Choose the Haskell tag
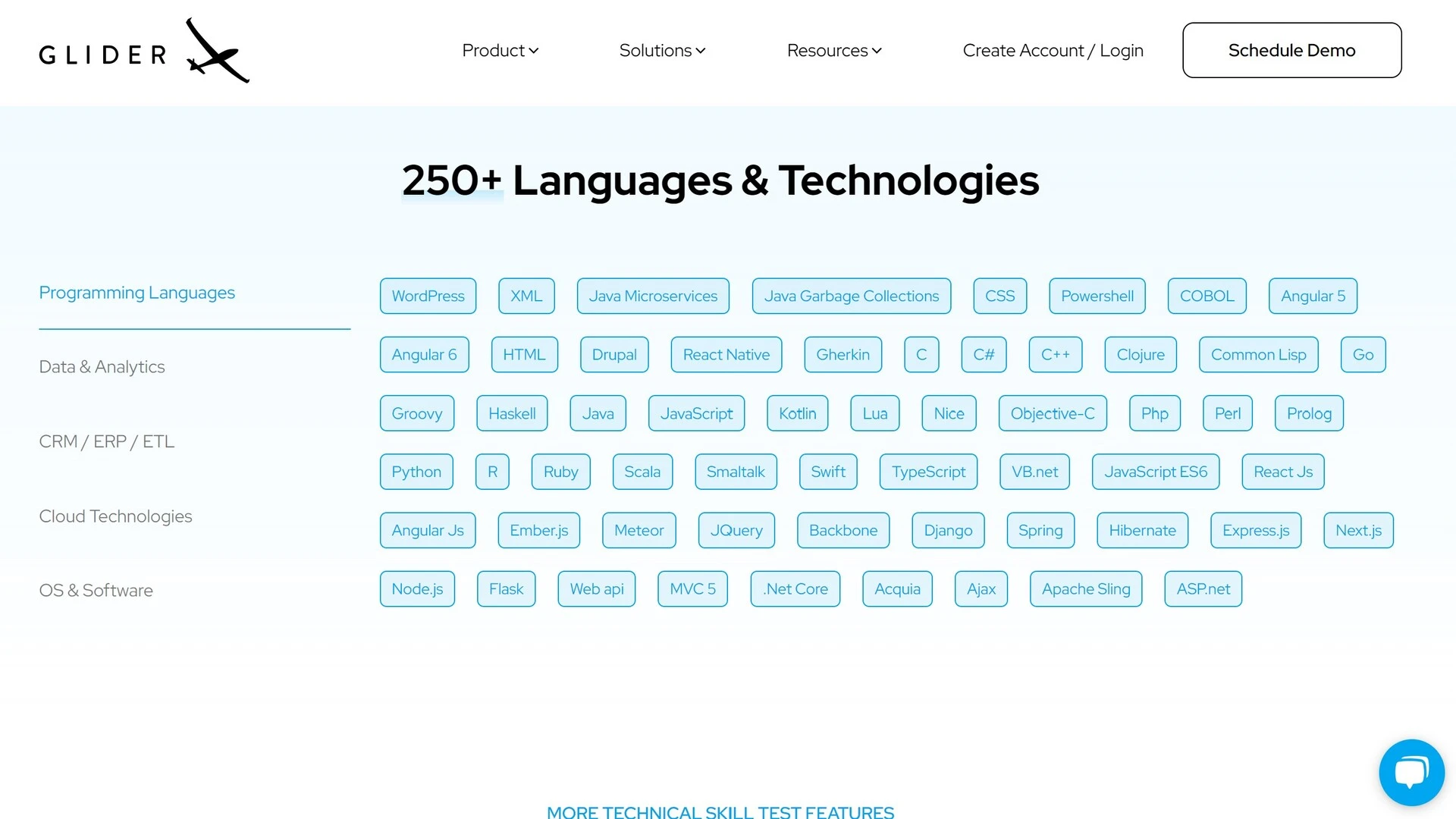The image size is (1456, 819). tap(512, 413)
